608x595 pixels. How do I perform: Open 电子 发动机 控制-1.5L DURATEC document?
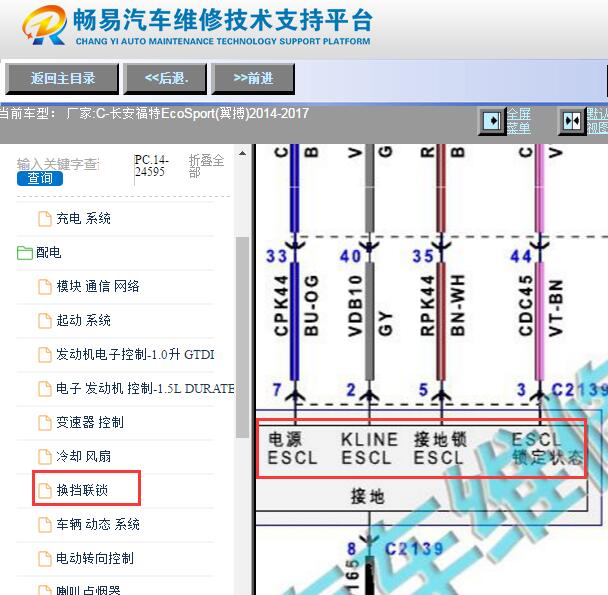pyautogui.click(x=145, y=388)
